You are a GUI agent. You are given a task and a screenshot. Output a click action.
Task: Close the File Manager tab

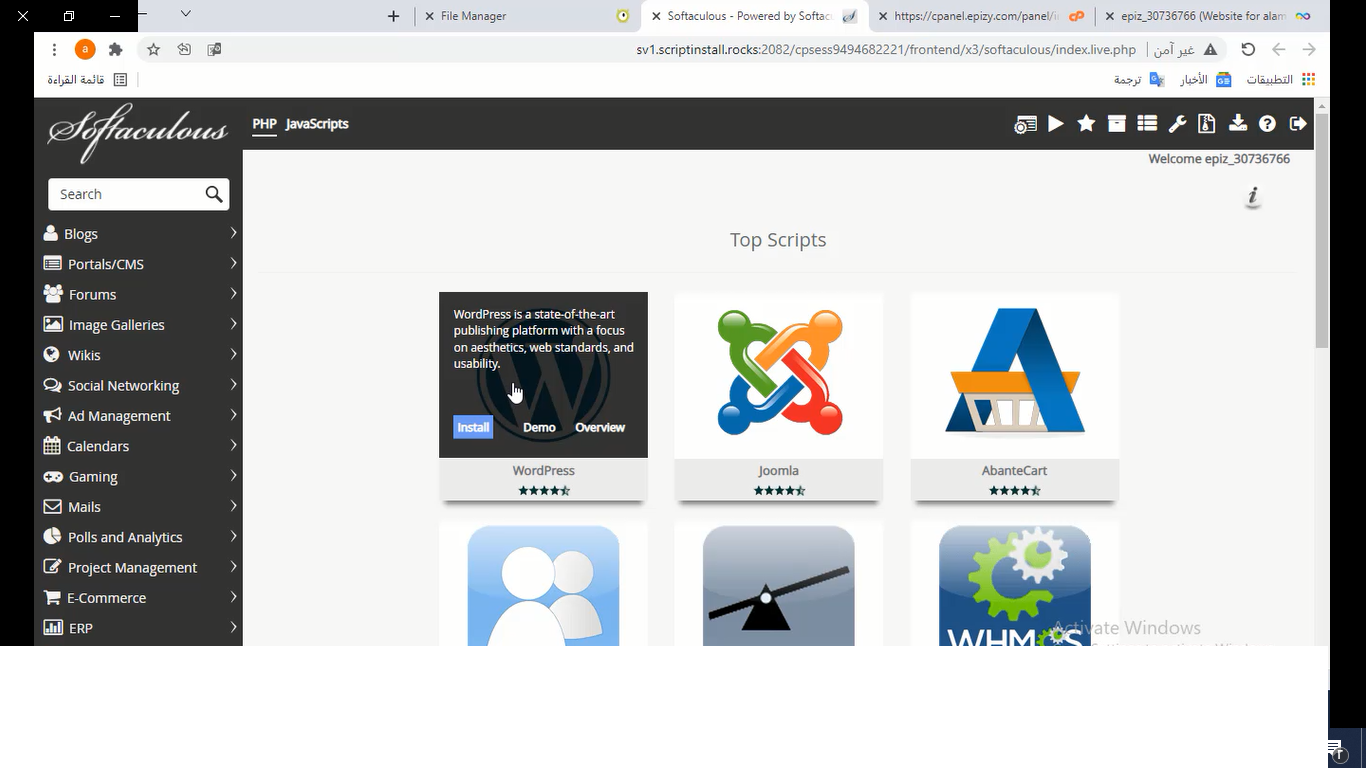coord(429,16)
